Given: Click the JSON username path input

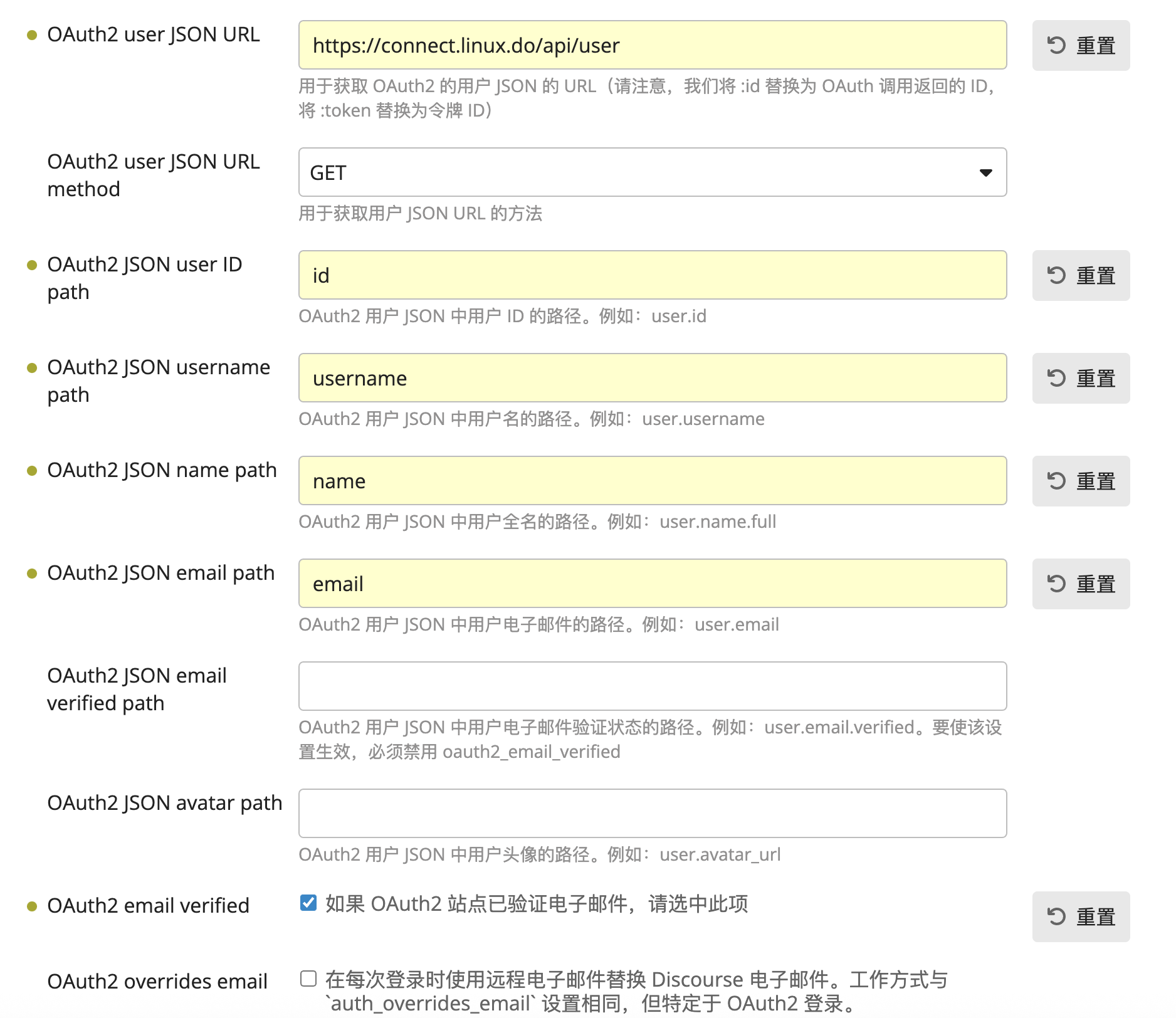Looking at the screenshot, I should [652, 378].
